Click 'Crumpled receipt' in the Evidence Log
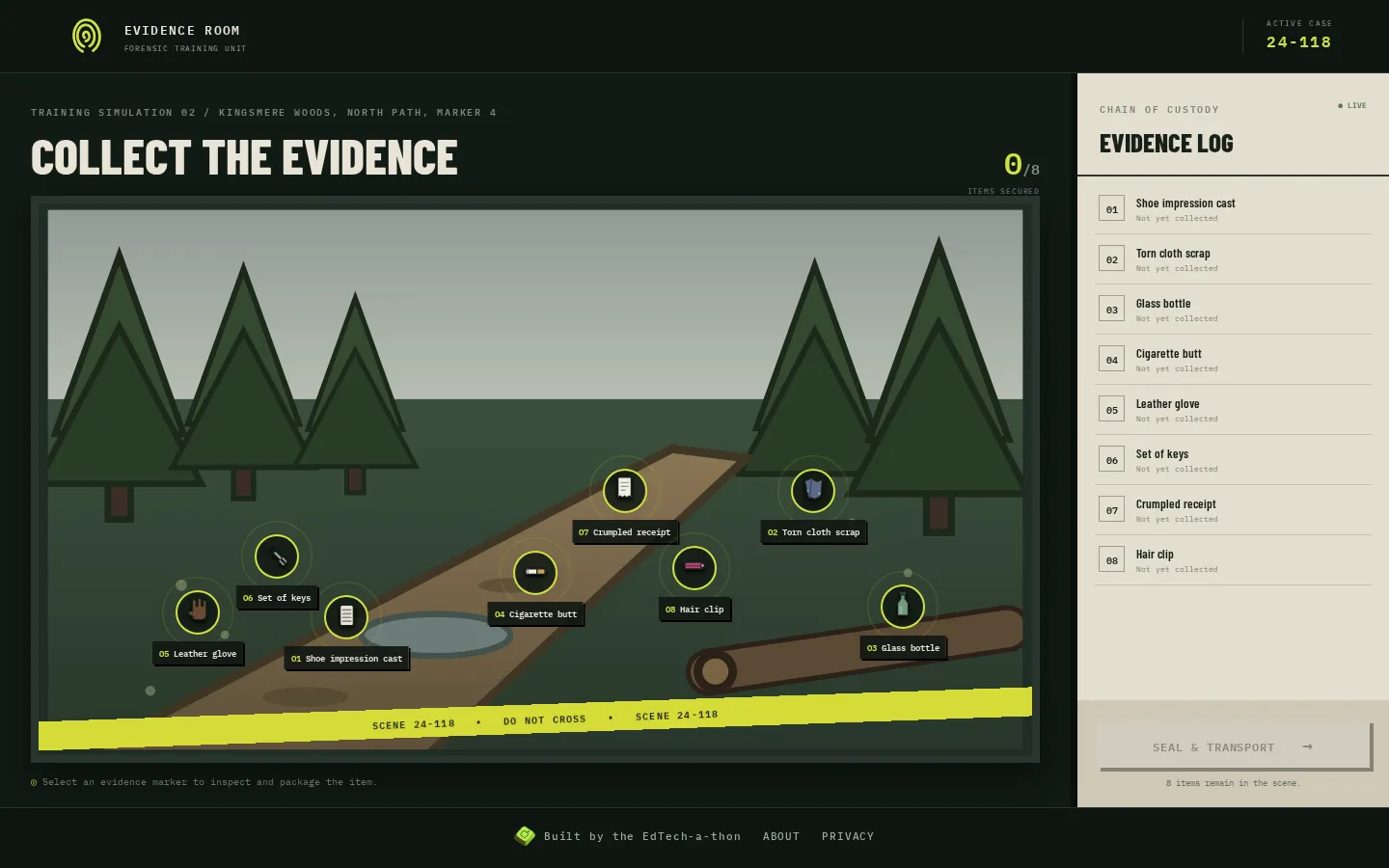 (1176, 504)
